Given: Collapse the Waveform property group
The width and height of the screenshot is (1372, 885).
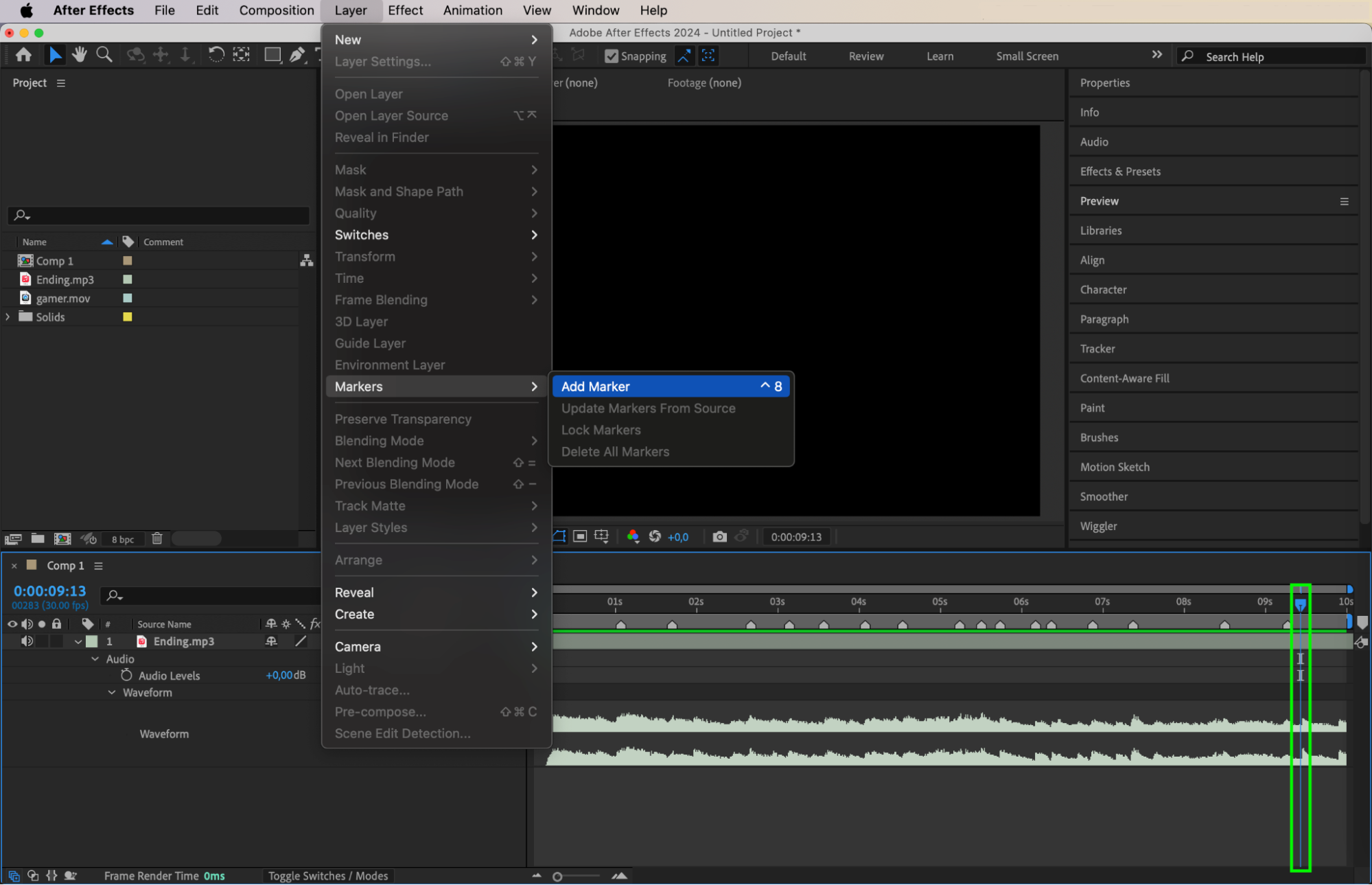Looking at the screenshot, I should (x=112, y=693).
